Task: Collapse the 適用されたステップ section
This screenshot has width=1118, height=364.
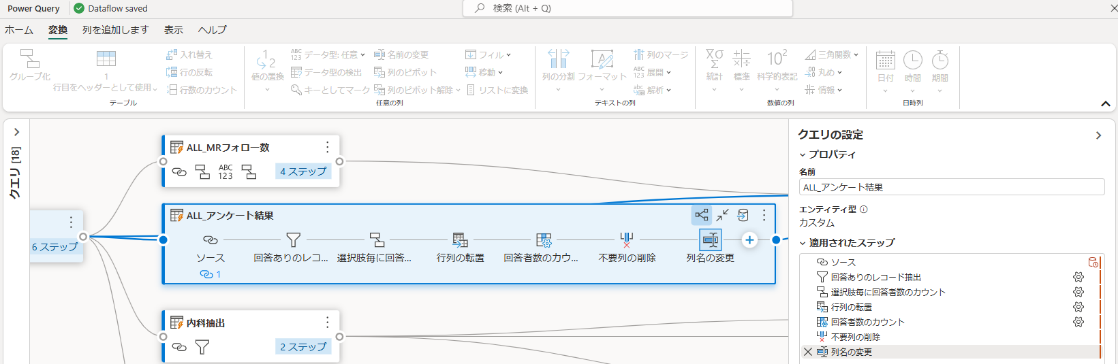Action: pos(804,243)
